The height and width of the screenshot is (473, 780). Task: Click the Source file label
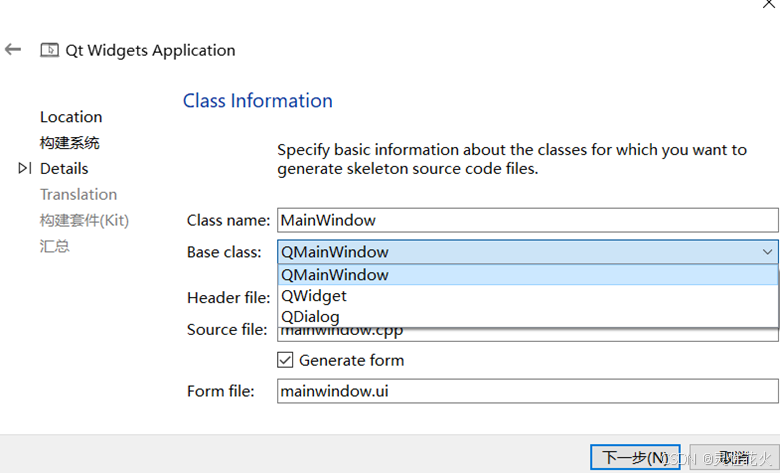[227, 329]
